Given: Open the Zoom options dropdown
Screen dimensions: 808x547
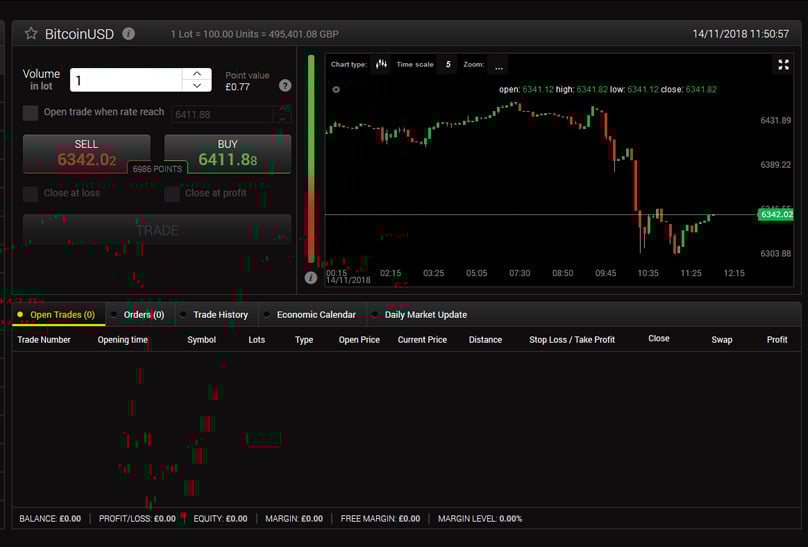Looking at the screenshot, I should (498, 65).
